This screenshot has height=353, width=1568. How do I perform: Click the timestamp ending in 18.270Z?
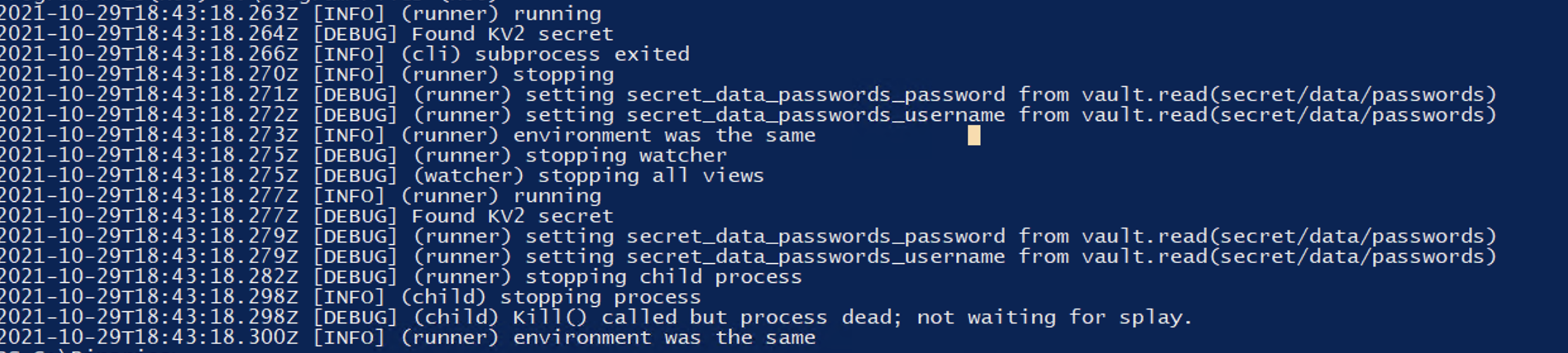point(149,75)
